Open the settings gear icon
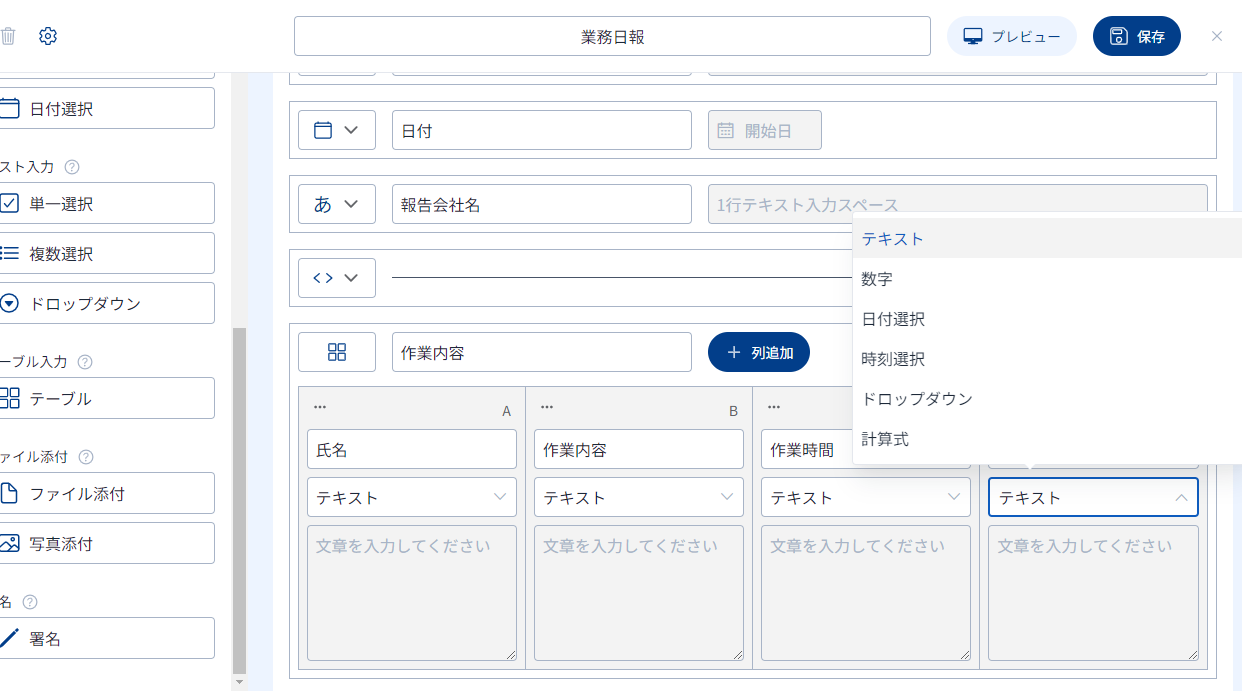This screenshot has height=699, width=1242. [x=48, y=36]
